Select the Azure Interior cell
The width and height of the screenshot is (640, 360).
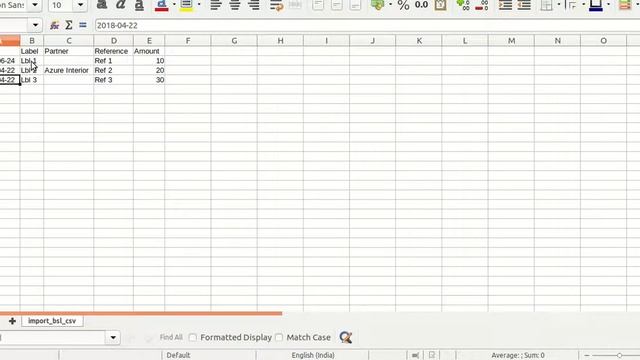69,70
